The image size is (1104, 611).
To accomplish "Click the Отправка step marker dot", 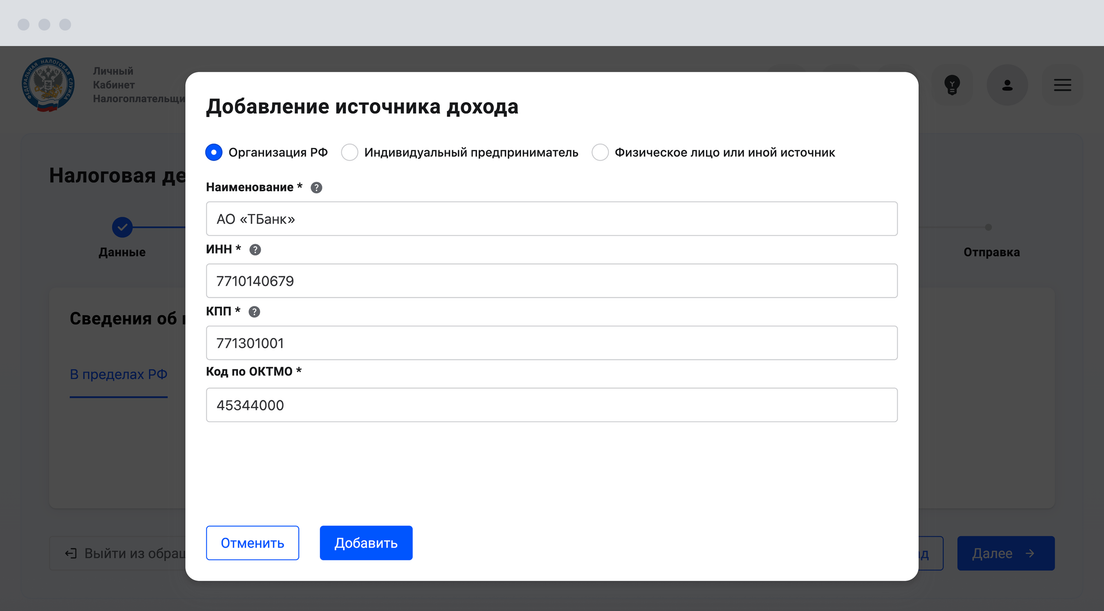I will pyautogui.click(x=989, y=227).
